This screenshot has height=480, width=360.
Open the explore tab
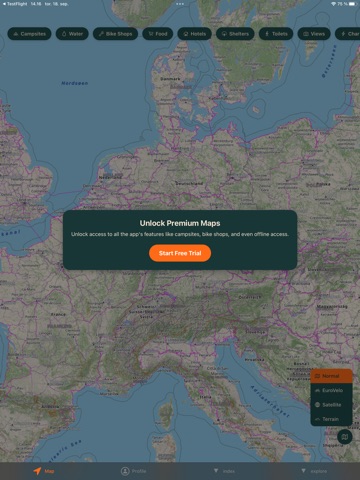point(314,471)
